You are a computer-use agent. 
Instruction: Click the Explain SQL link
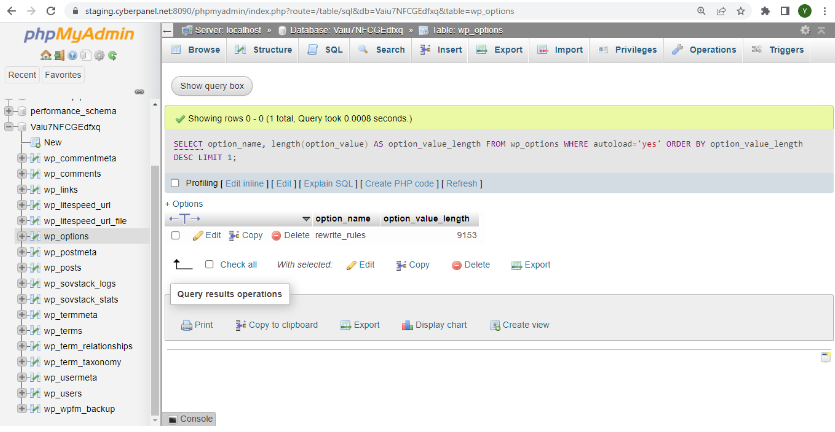329,184
